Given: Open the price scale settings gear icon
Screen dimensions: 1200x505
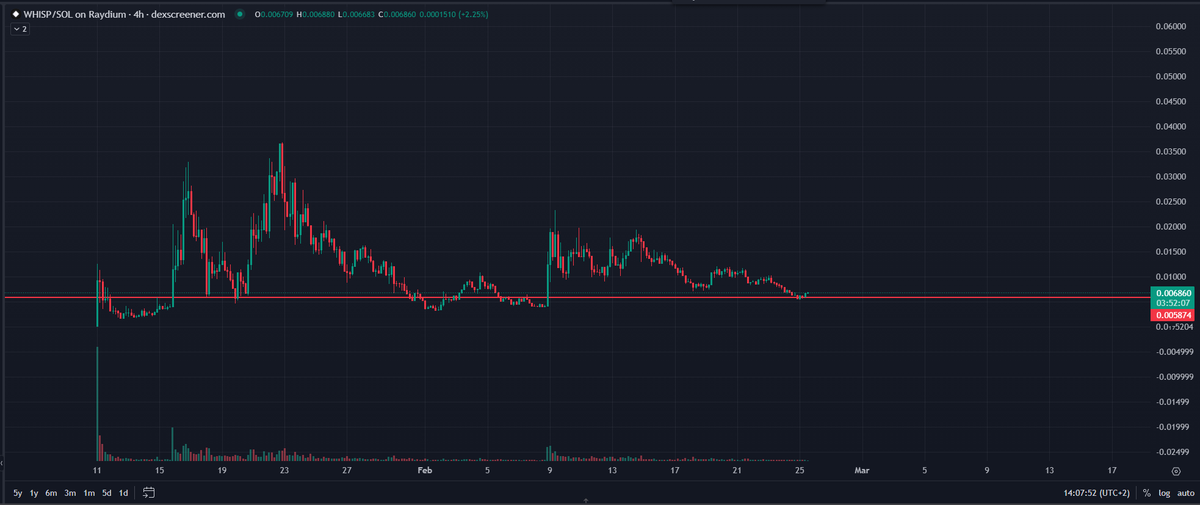Looking at the screenshot, I should click(x=1175, y=469).
